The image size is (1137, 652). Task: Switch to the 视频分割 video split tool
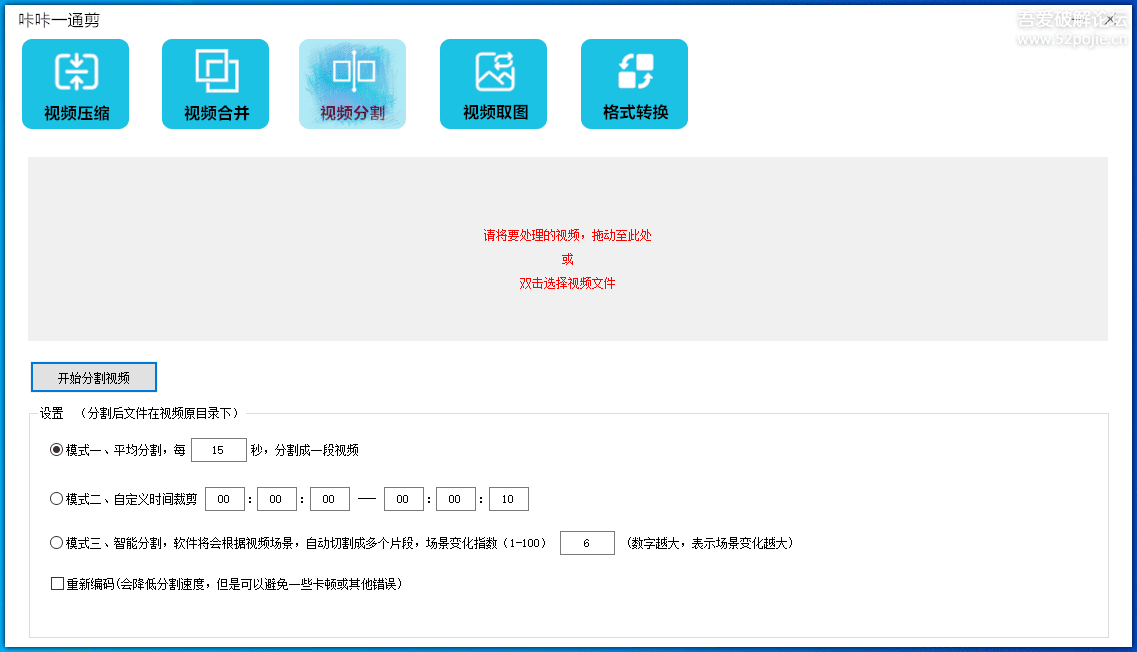click(352, 84)
